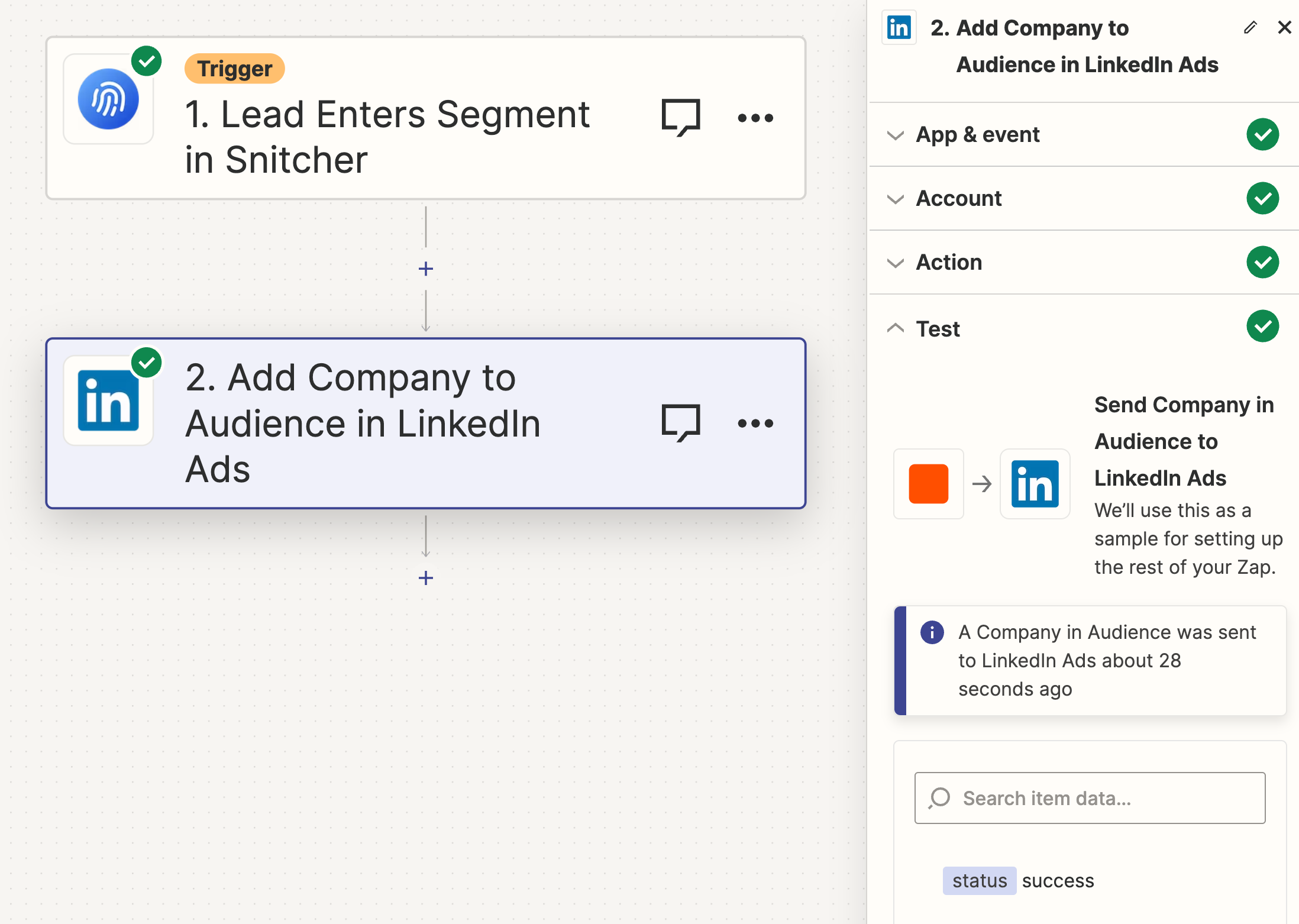Click the green check beside Action
This screenshot has width=1299, height=924.
point(1263,262)
